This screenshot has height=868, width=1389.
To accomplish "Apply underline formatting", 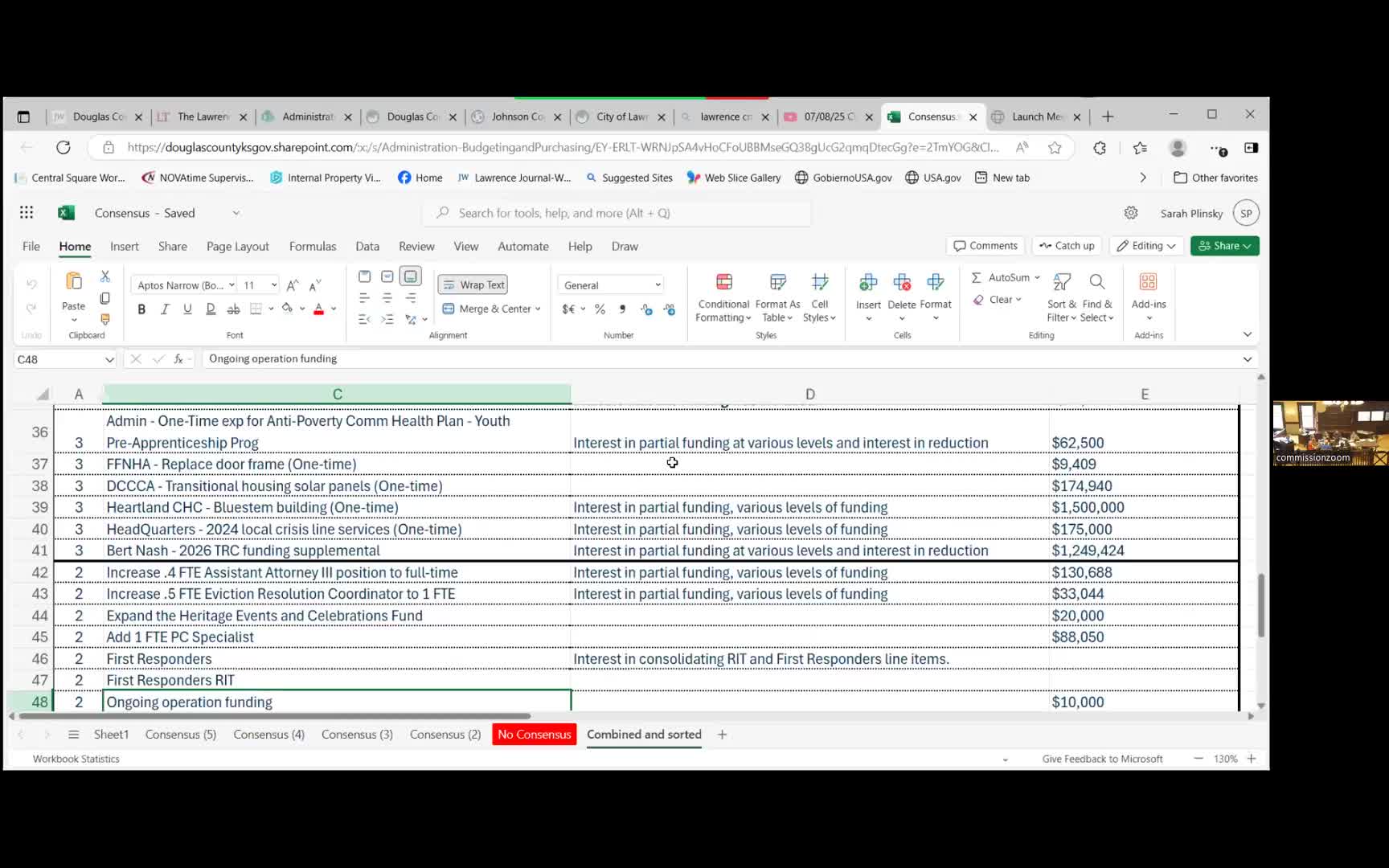I will click(187, 309).
